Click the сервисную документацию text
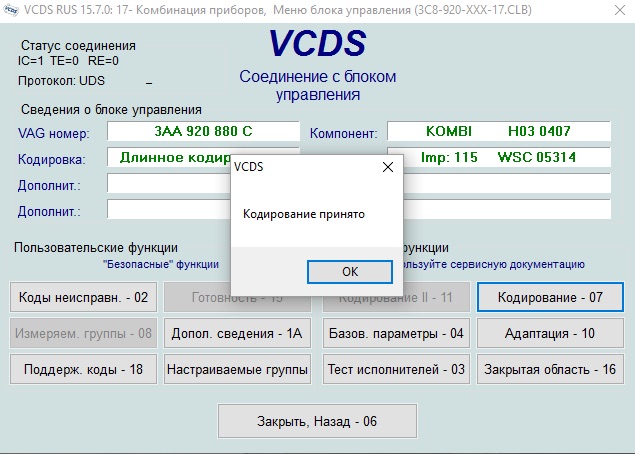 tap(518, 264)
